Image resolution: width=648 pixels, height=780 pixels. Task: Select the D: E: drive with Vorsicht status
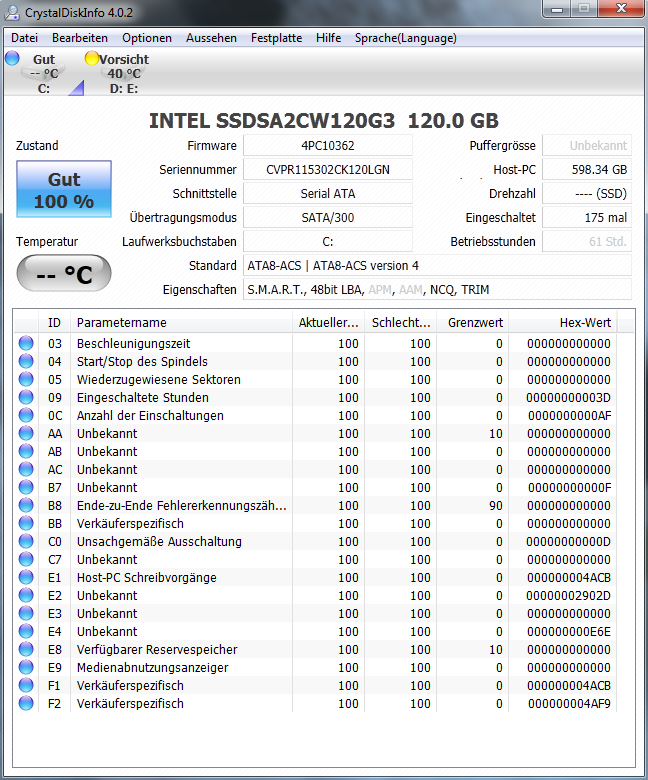pos(124,74)
